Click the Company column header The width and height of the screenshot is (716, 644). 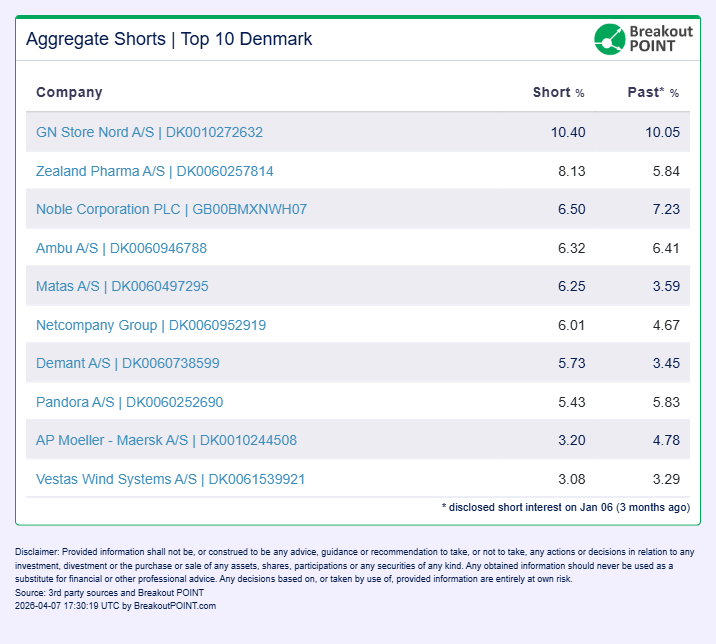pyautogui.click(x=69, y=92)
